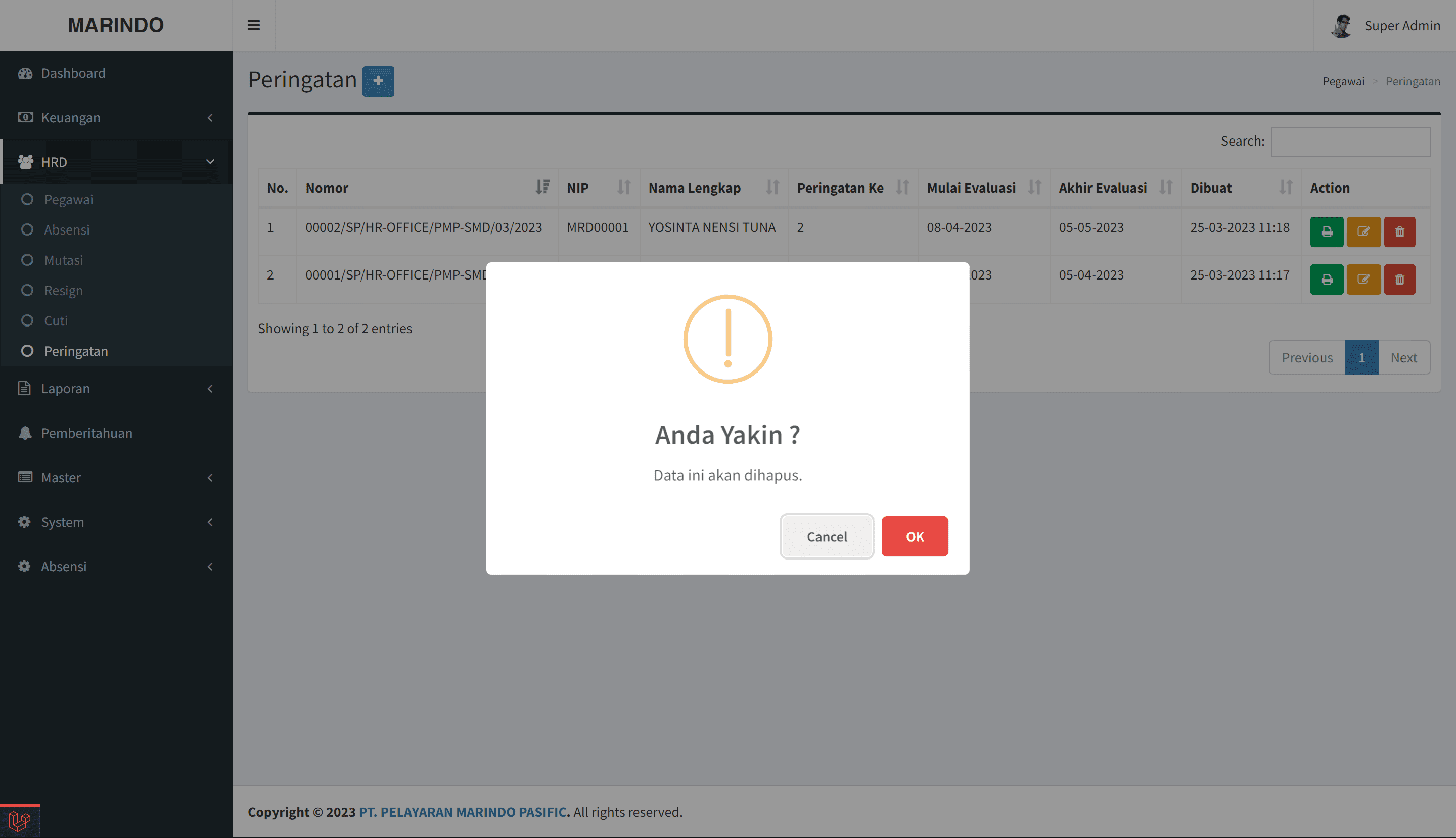The image size is (1456, 838).
Task: Confirm deletion with the OK button
Action: [x=914, y=536]
